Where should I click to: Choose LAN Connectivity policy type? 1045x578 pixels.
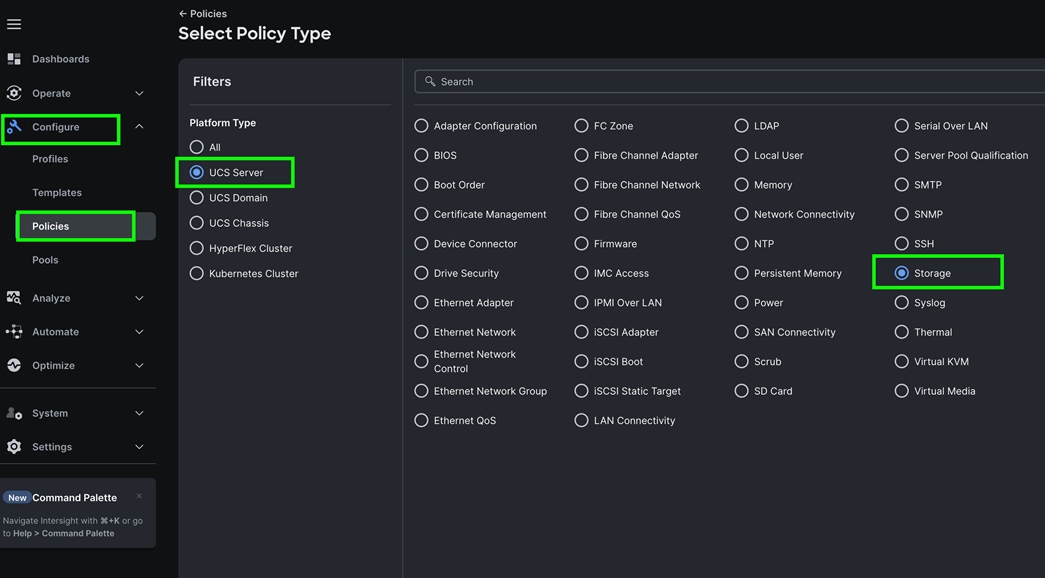point(581,420)
